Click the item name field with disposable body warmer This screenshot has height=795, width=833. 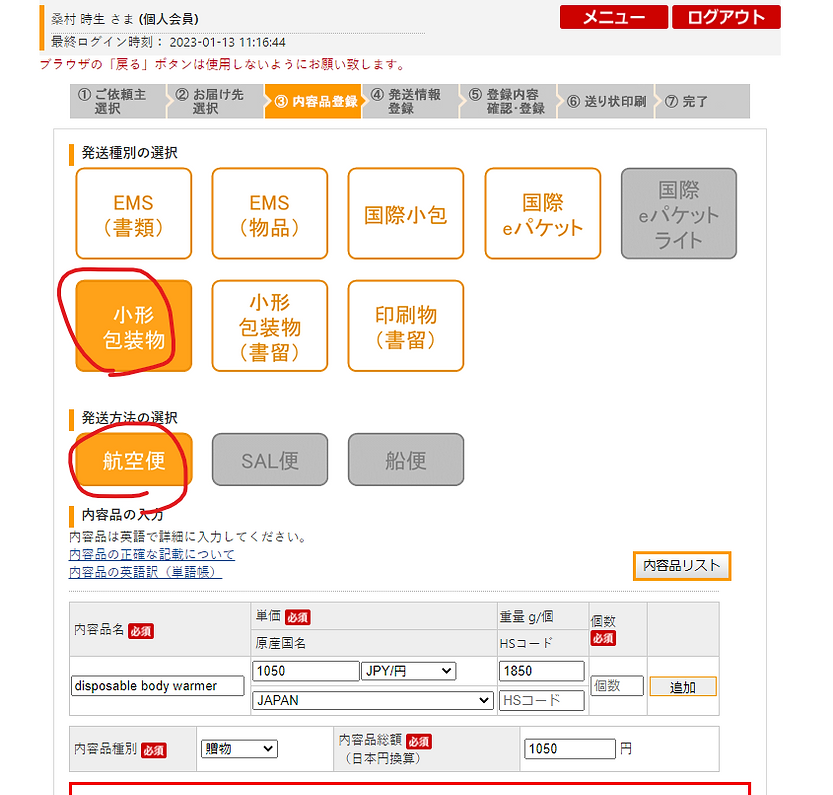[155, 685]
